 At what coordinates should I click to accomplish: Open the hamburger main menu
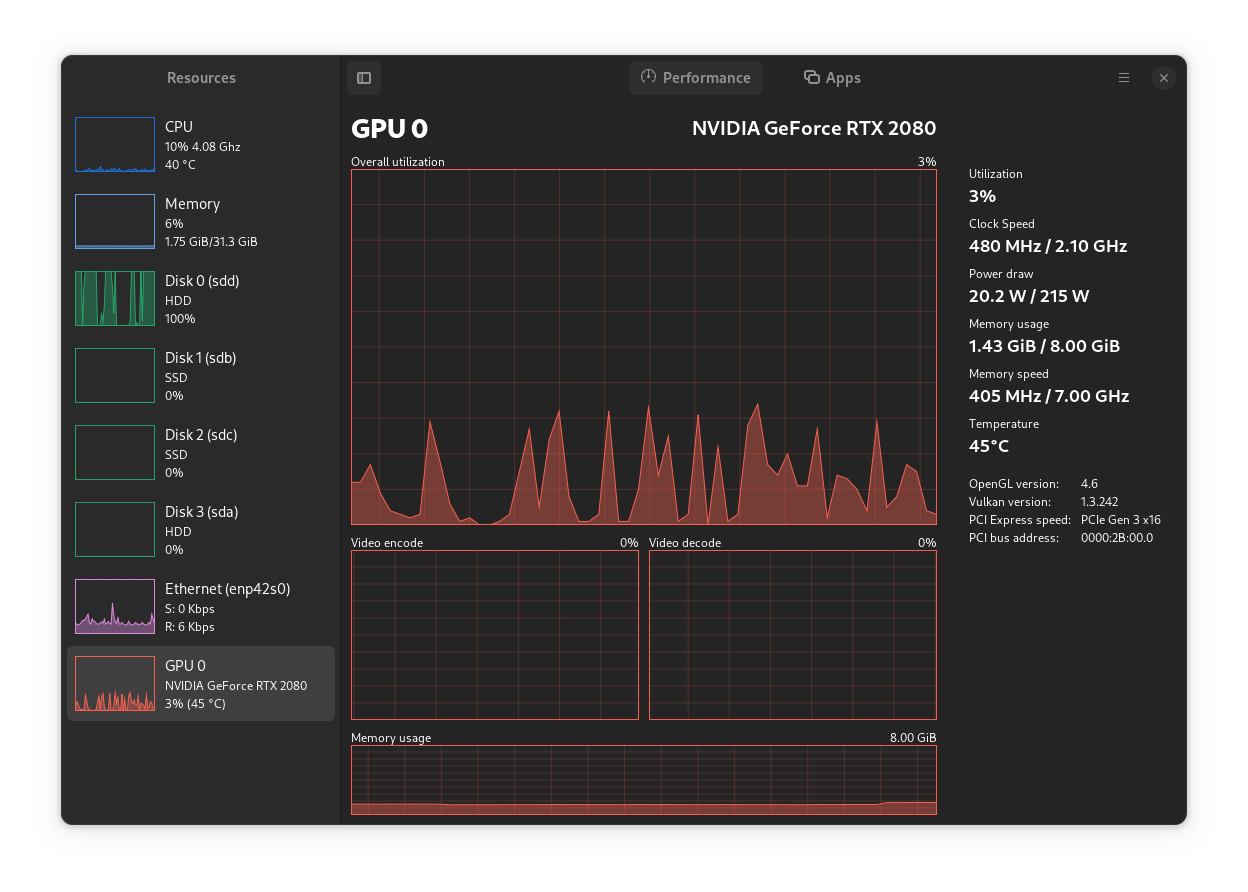(1124, 78)
